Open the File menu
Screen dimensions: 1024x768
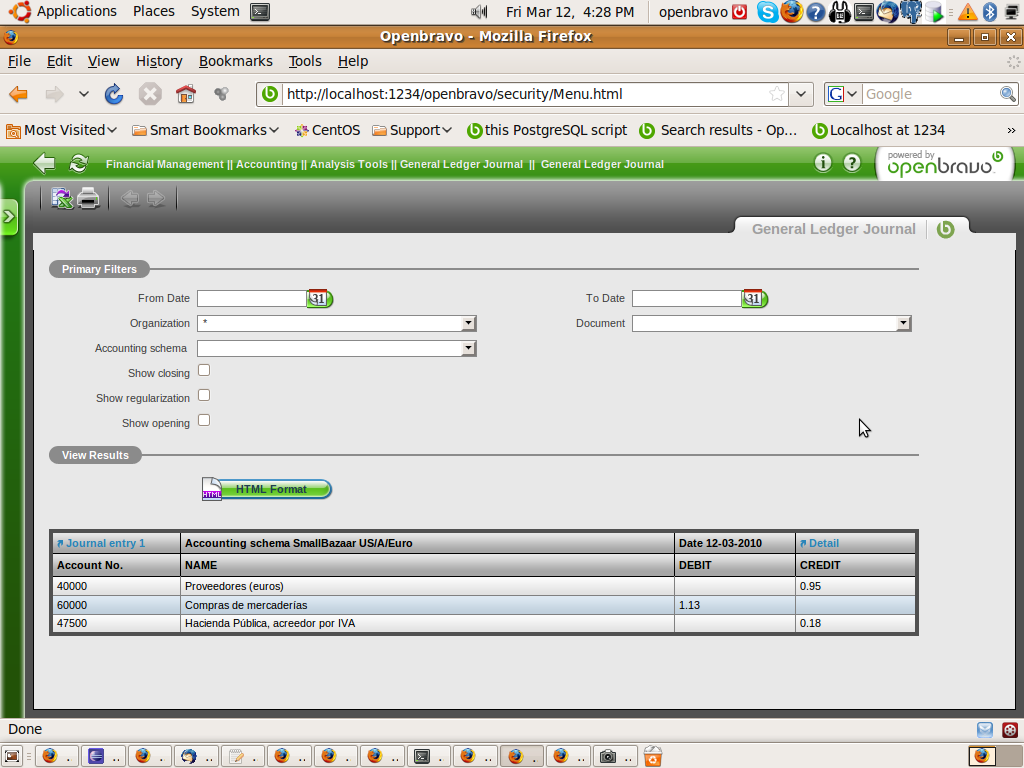click(x=19, y=61)
